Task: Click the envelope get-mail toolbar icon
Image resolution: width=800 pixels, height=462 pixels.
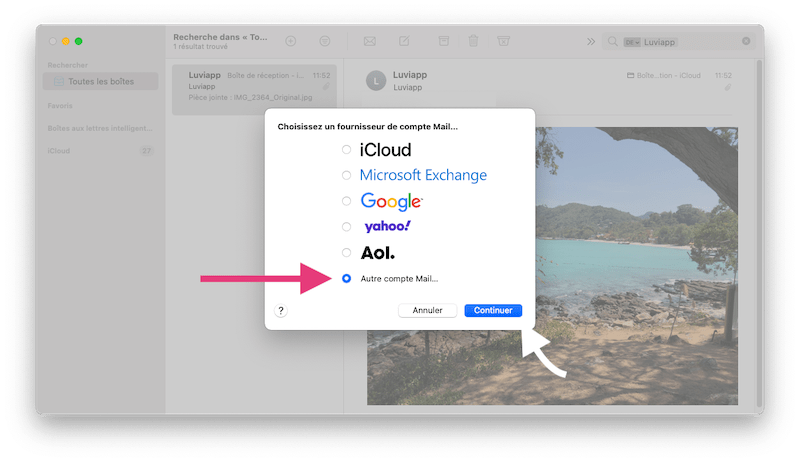Action: [370, 41]
